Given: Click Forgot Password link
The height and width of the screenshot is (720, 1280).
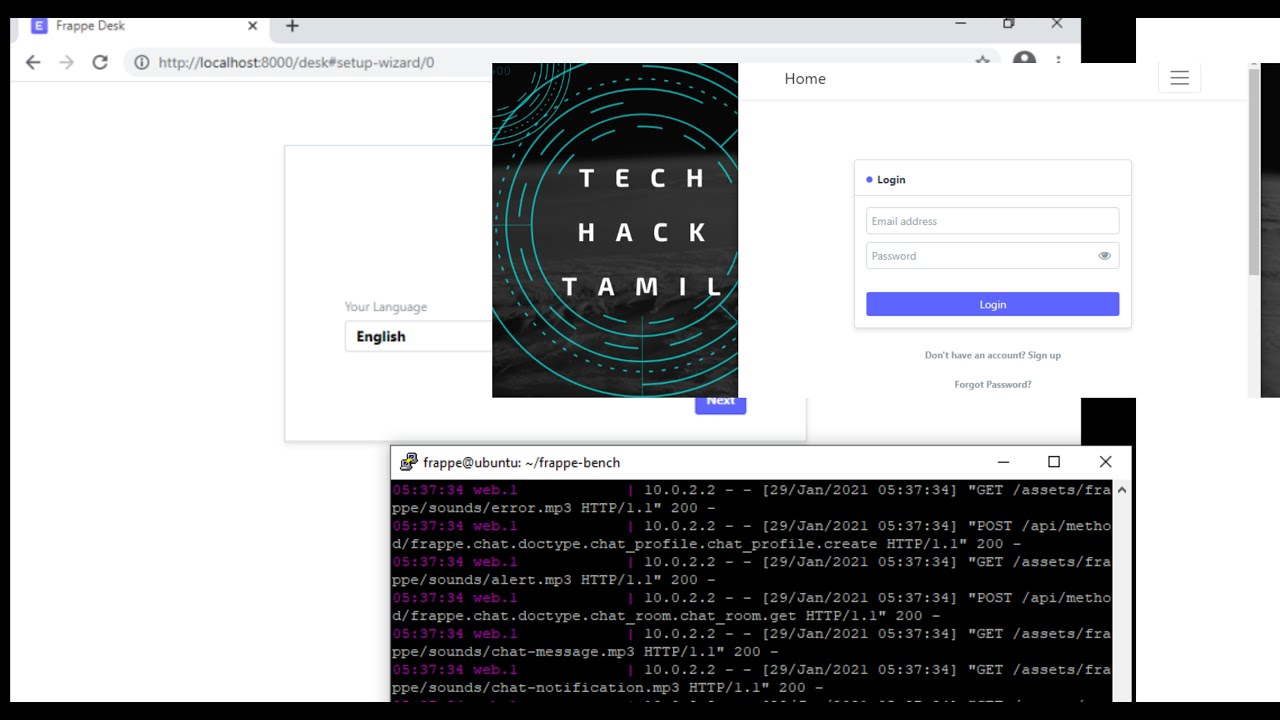Looking at the screenshot, I should point(992,384).
